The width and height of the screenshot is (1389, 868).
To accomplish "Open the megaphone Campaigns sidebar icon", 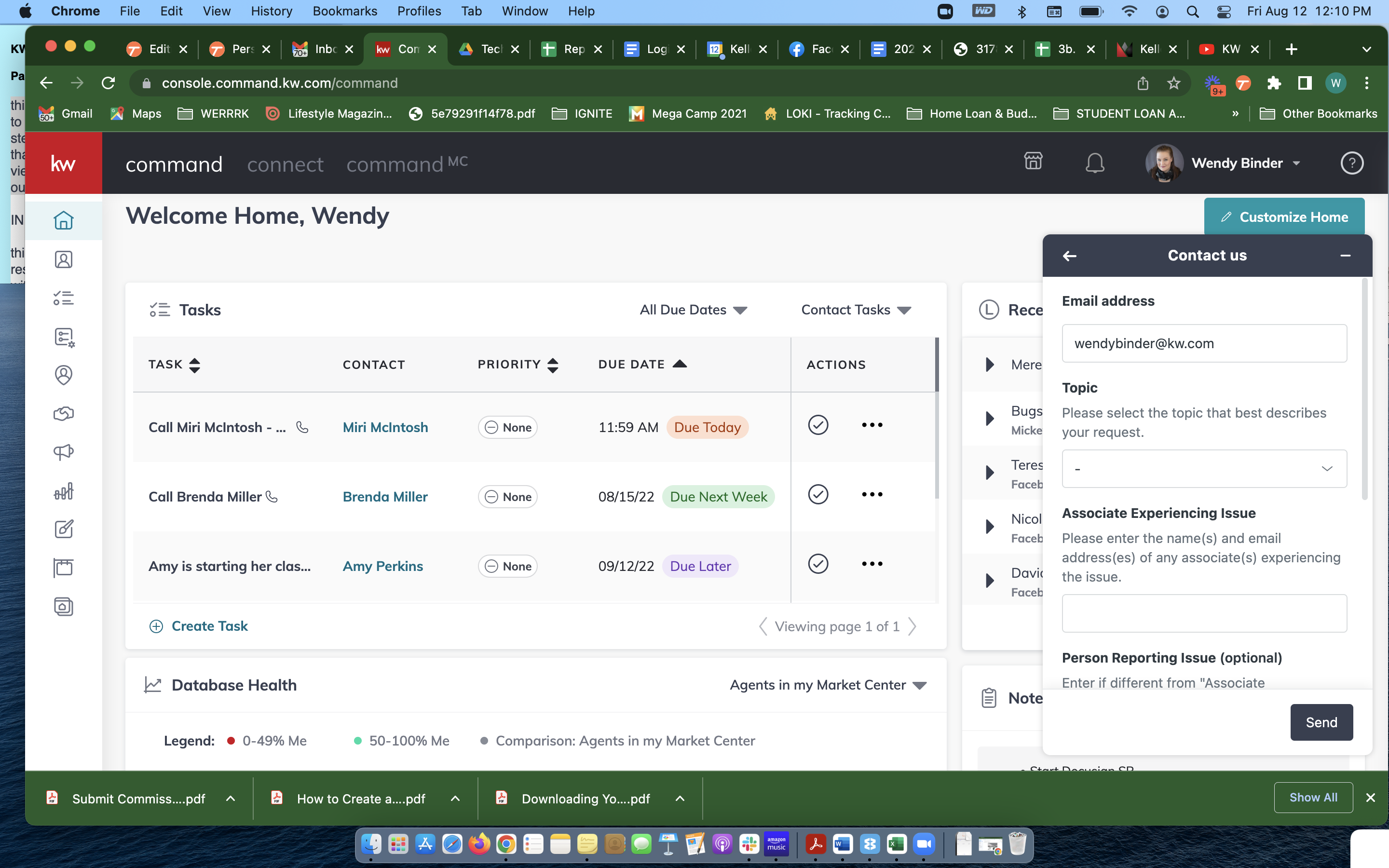I will tap(63, 452).
